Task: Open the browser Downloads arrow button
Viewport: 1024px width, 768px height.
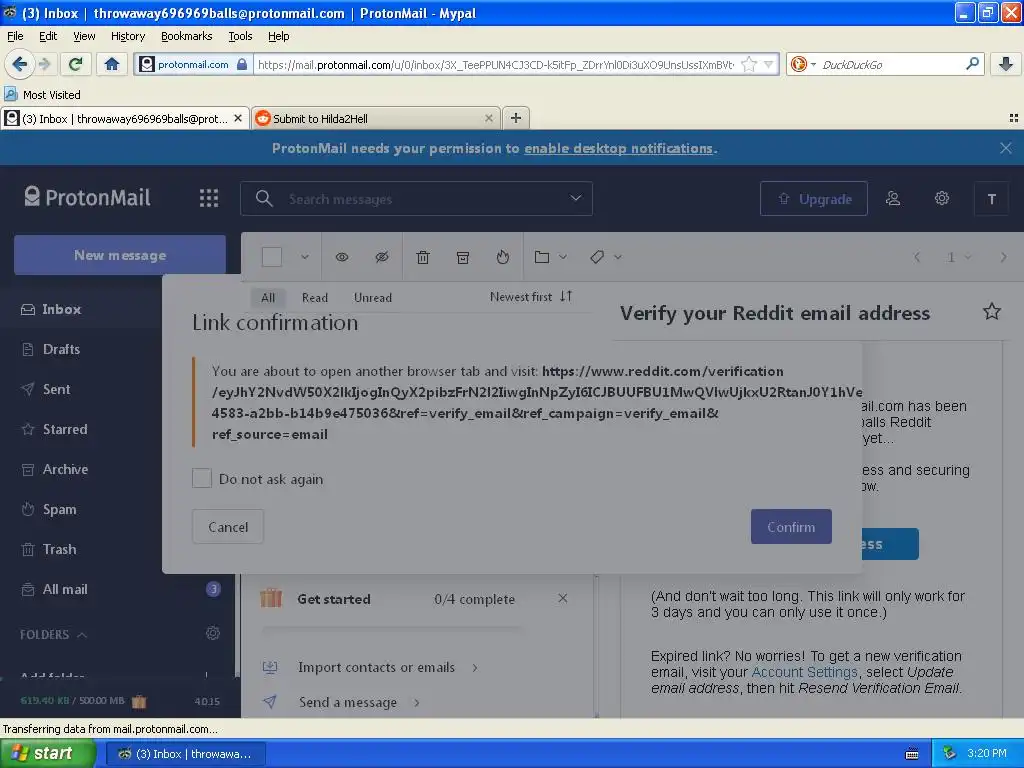Action: [1005, 64]
